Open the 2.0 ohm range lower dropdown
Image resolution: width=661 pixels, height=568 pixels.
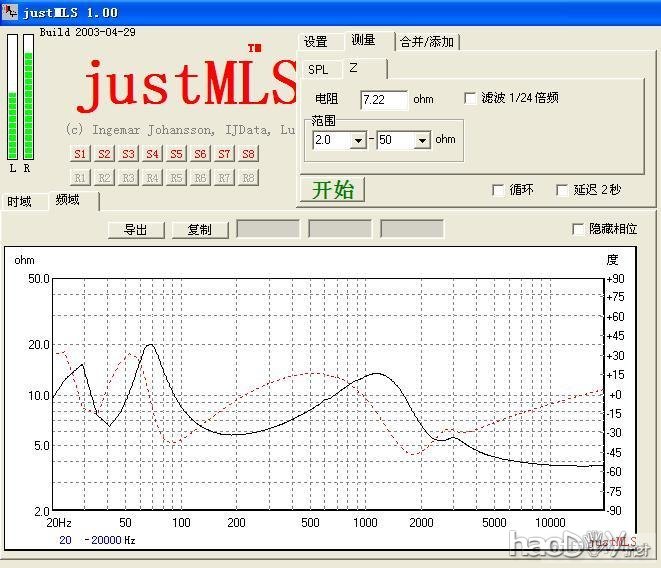point(358,140)
